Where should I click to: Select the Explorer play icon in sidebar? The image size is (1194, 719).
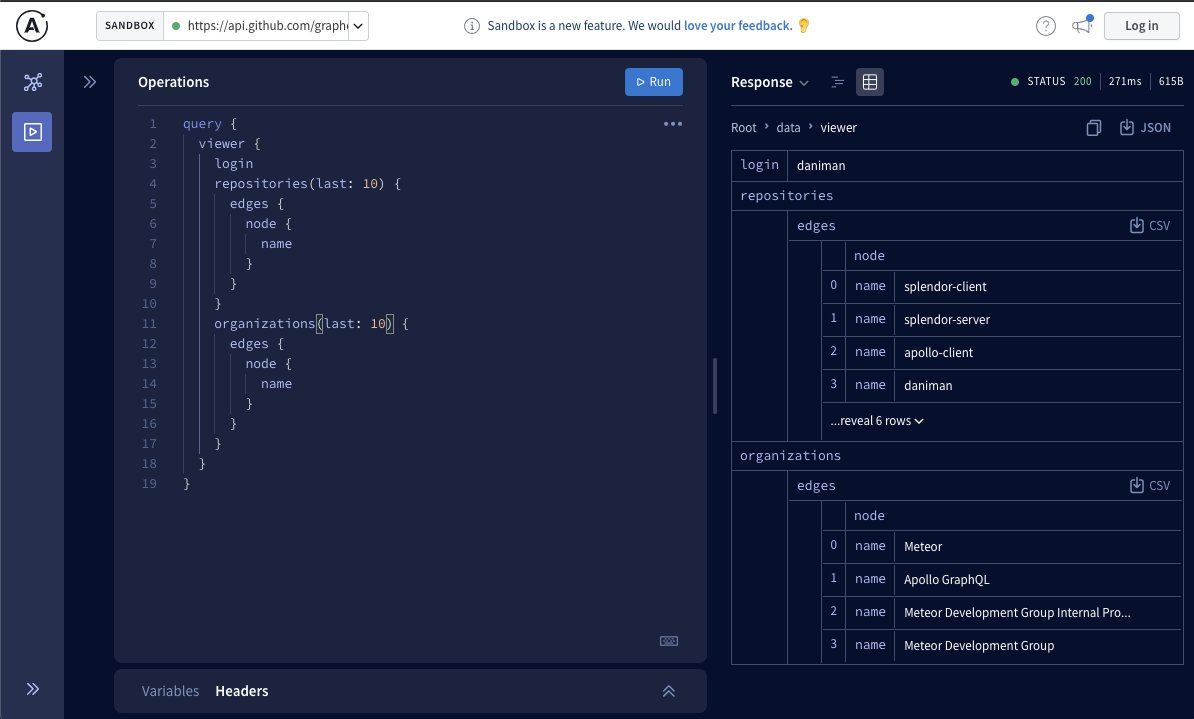coord(32,132)
